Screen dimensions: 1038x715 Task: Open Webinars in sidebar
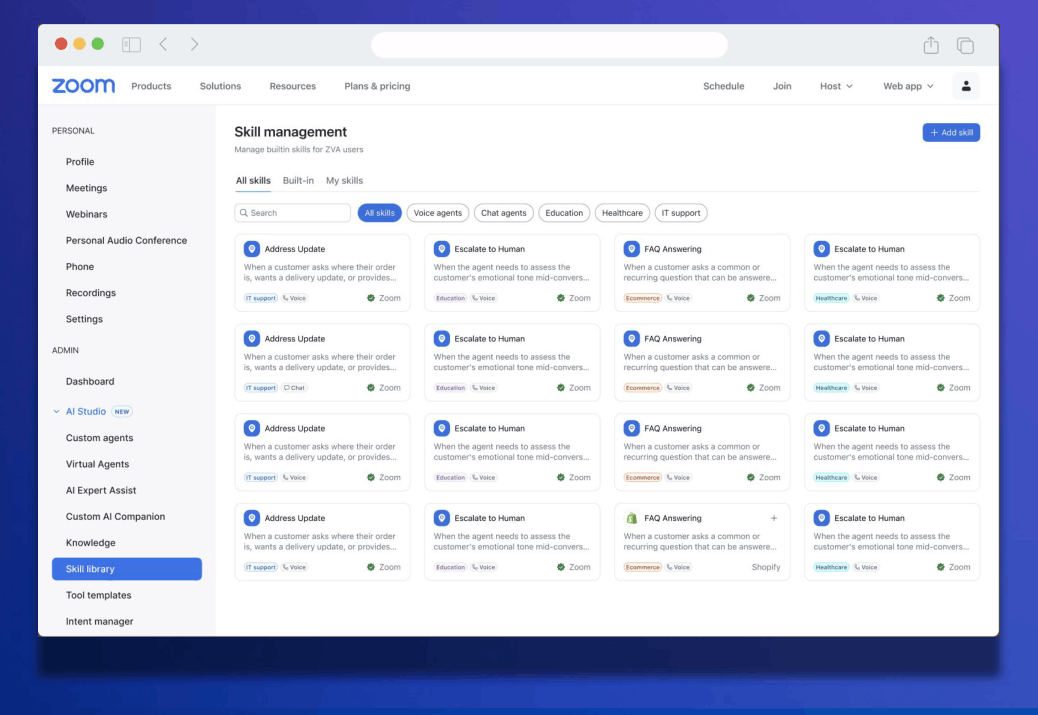86,214
